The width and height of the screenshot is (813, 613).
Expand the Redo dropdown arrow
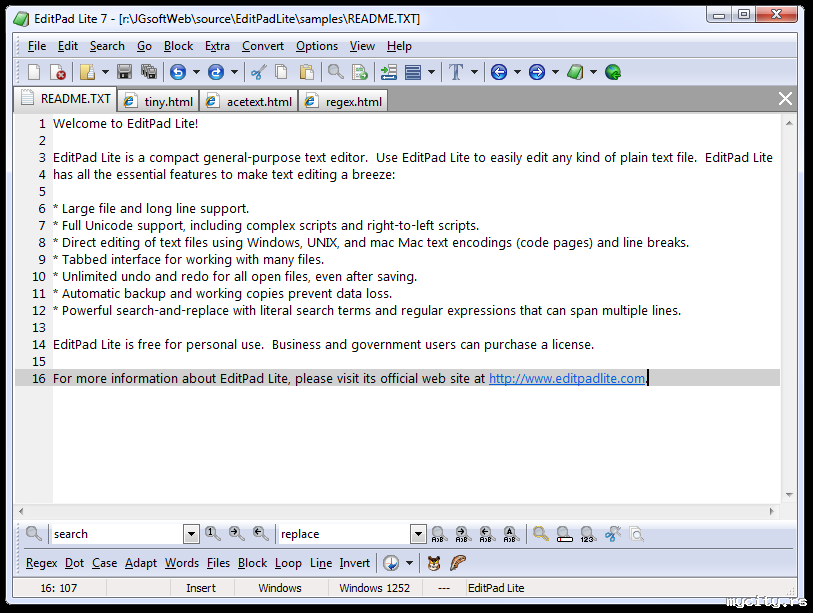point(234,72)
